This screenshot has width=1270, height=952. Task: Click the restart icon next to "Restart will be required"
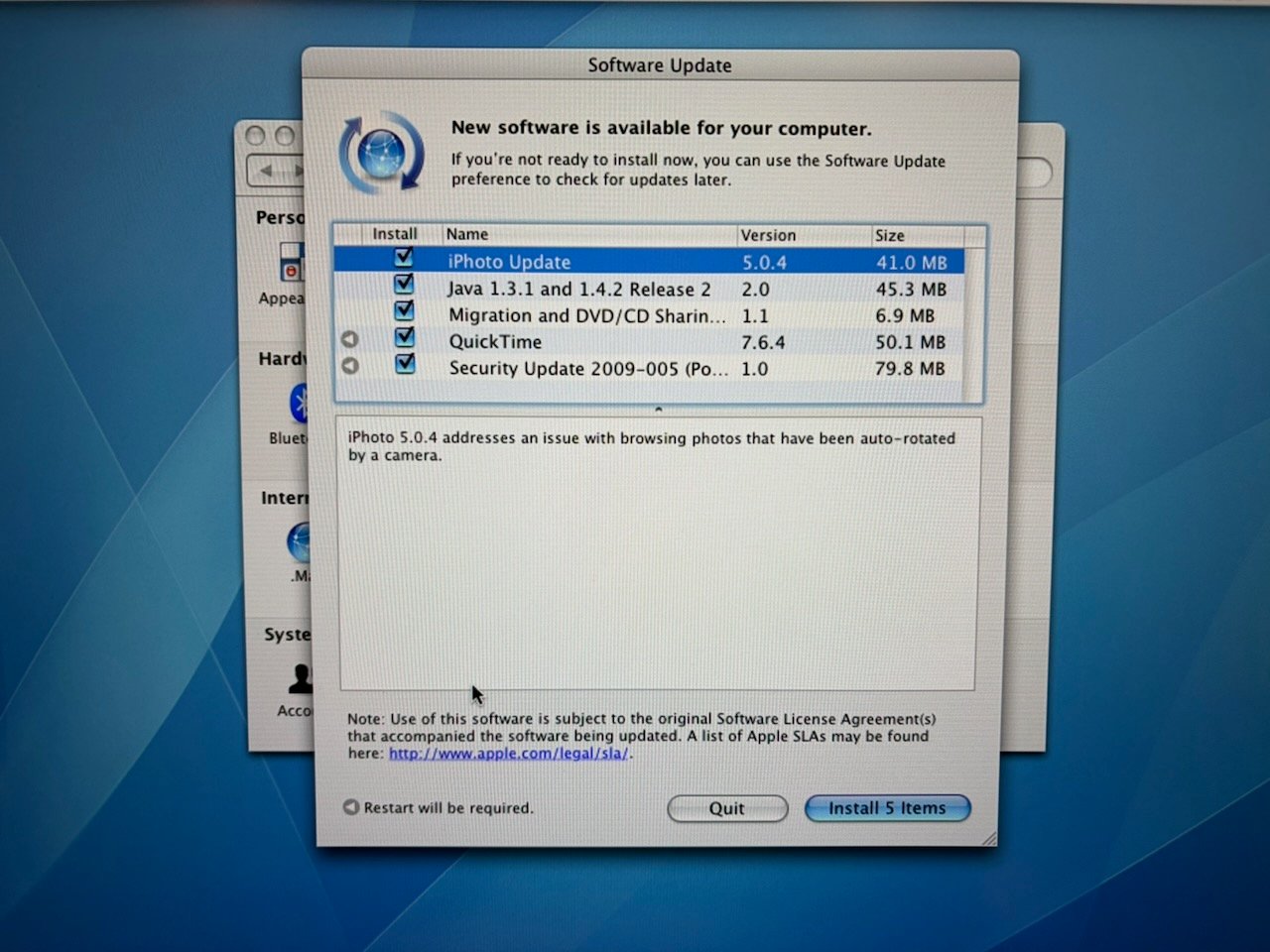click(x=350, y=807)
